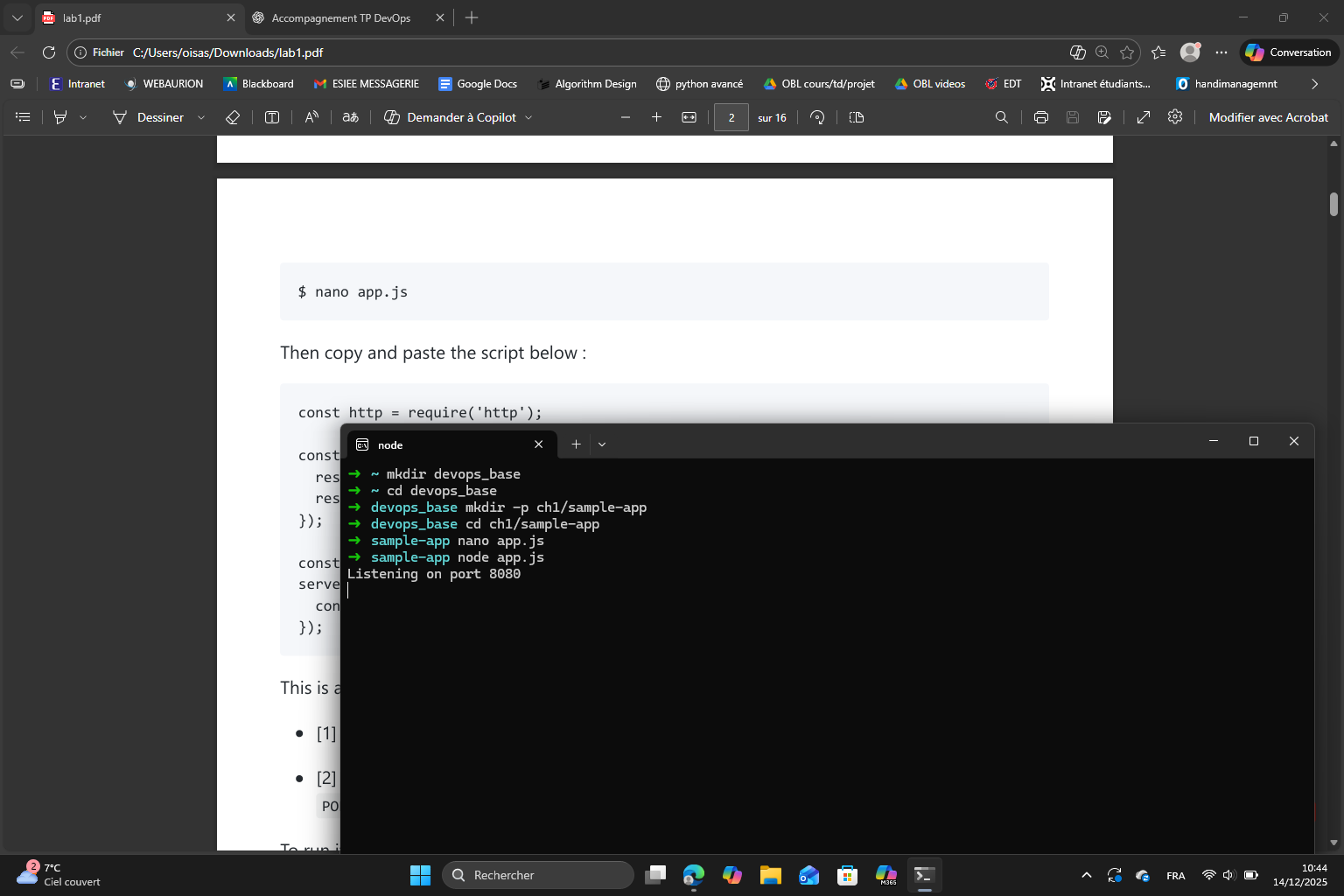Image resolution: width=1344 pixels, height=896 pixels.
Task: Decrease zoom with the minus control
Action: click(x=625, y=116)
